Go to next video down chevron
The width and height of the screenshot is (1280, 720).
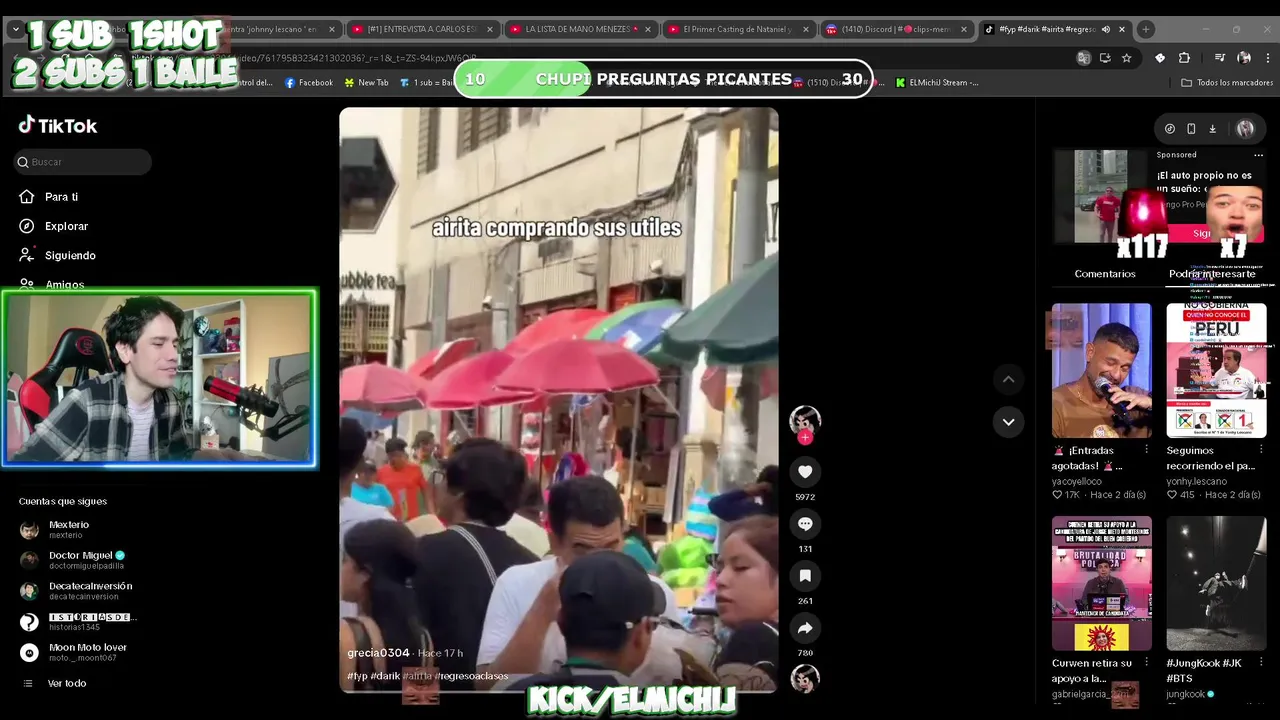click(1008, 422)
